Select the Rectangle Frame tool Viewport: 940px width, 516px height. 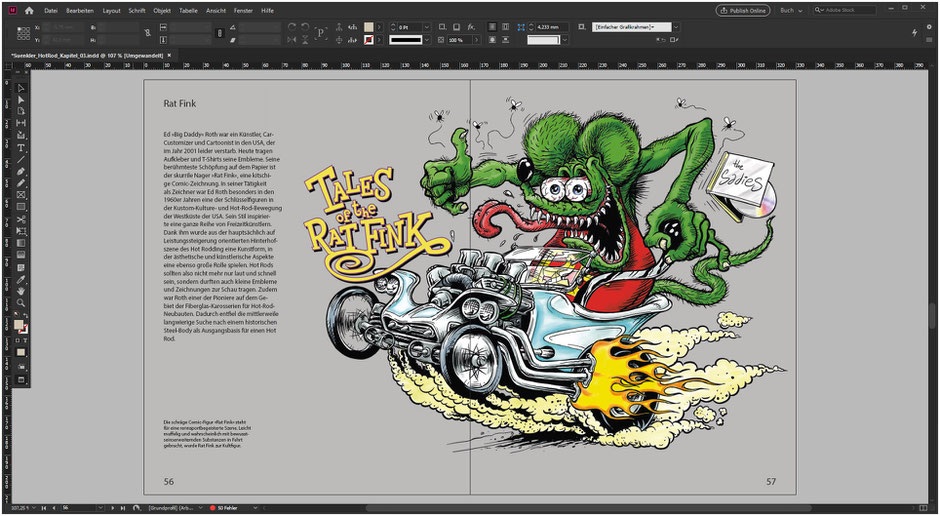click(x=21, y=195)
